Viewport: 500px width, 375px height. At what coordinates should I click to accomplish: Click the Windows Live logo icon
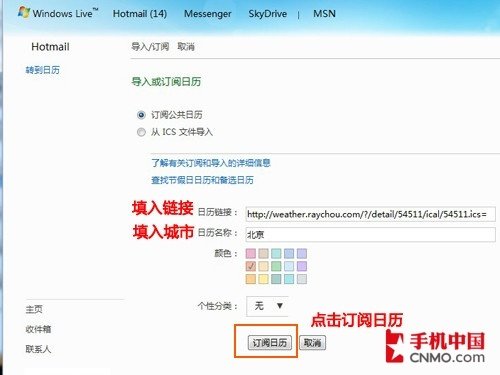click(24, 13)
